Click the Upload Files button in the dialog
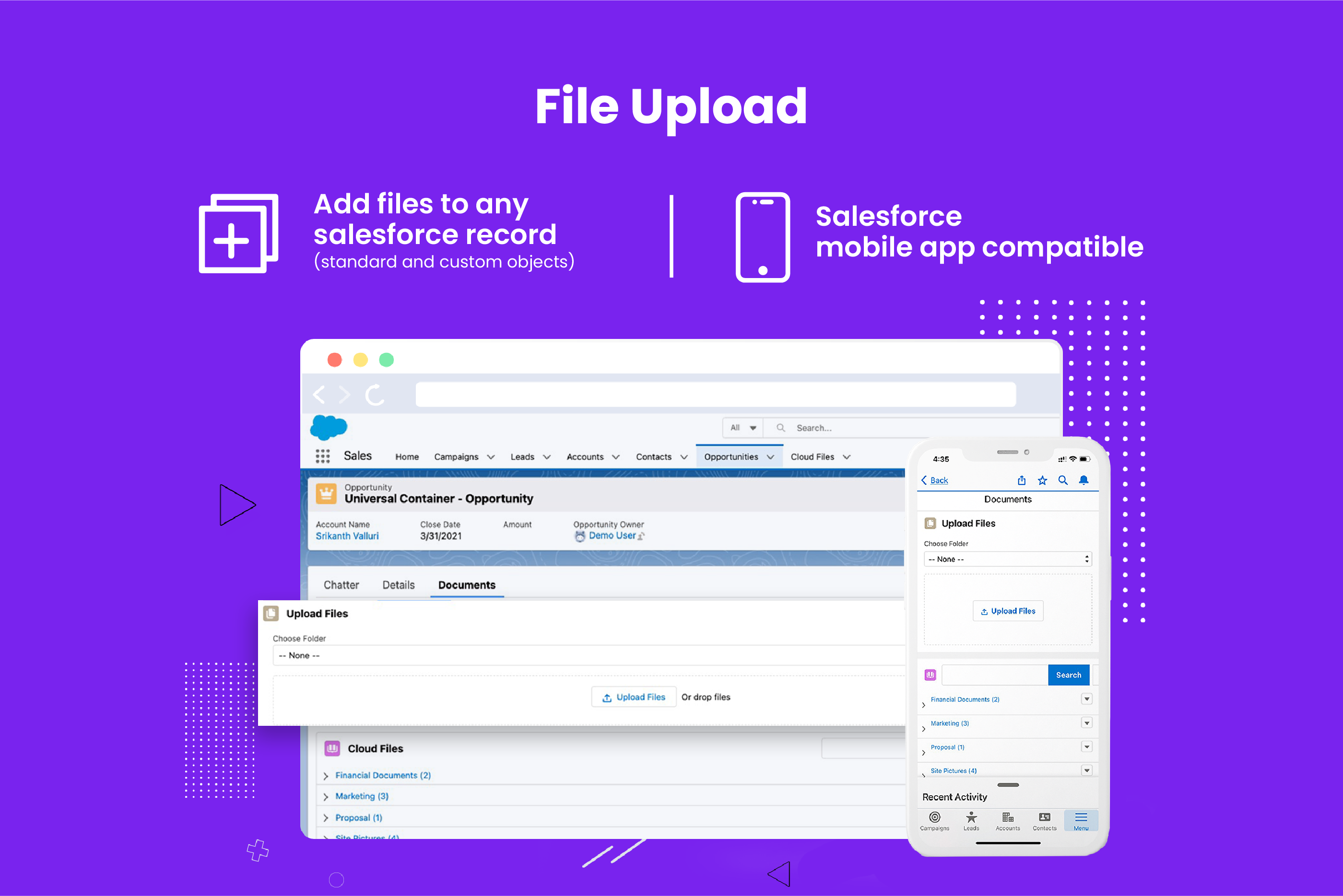Viewport: 1343px width, 896px height. point(634,697)
